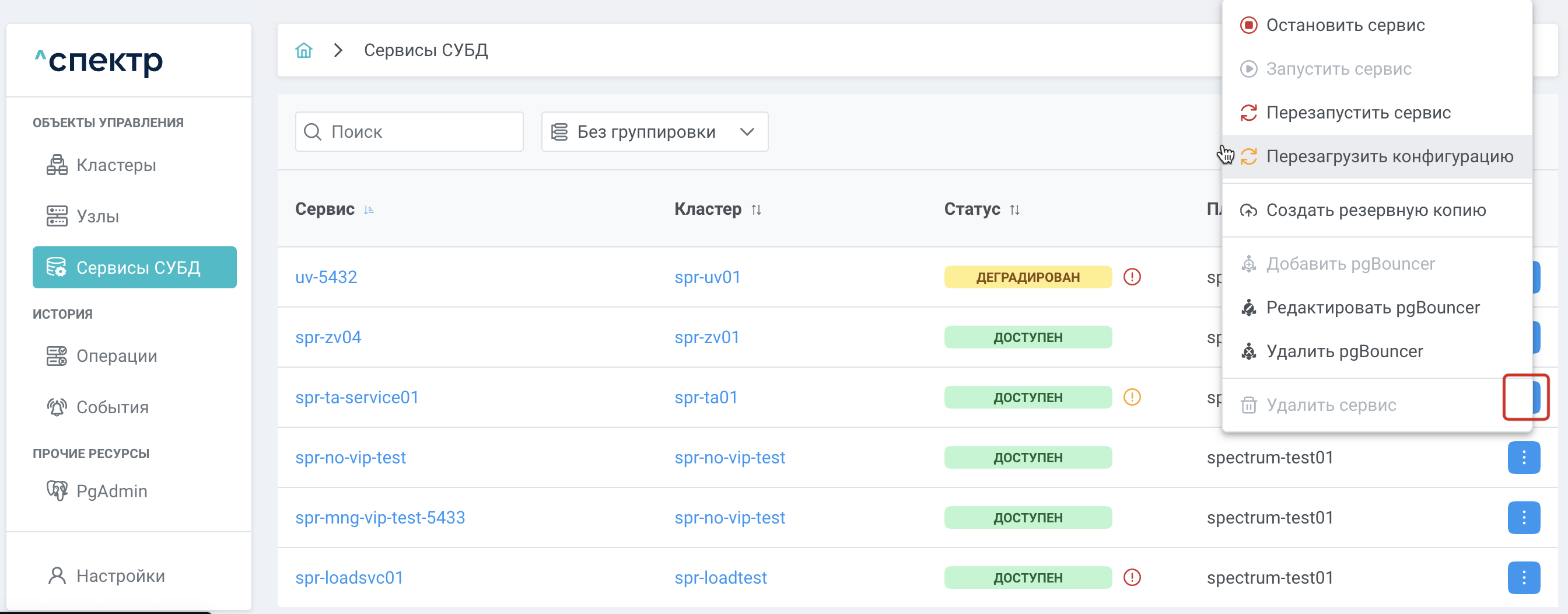Select Остановить сервис from context menu
1568x614 pixels.
coord(1345,25)
